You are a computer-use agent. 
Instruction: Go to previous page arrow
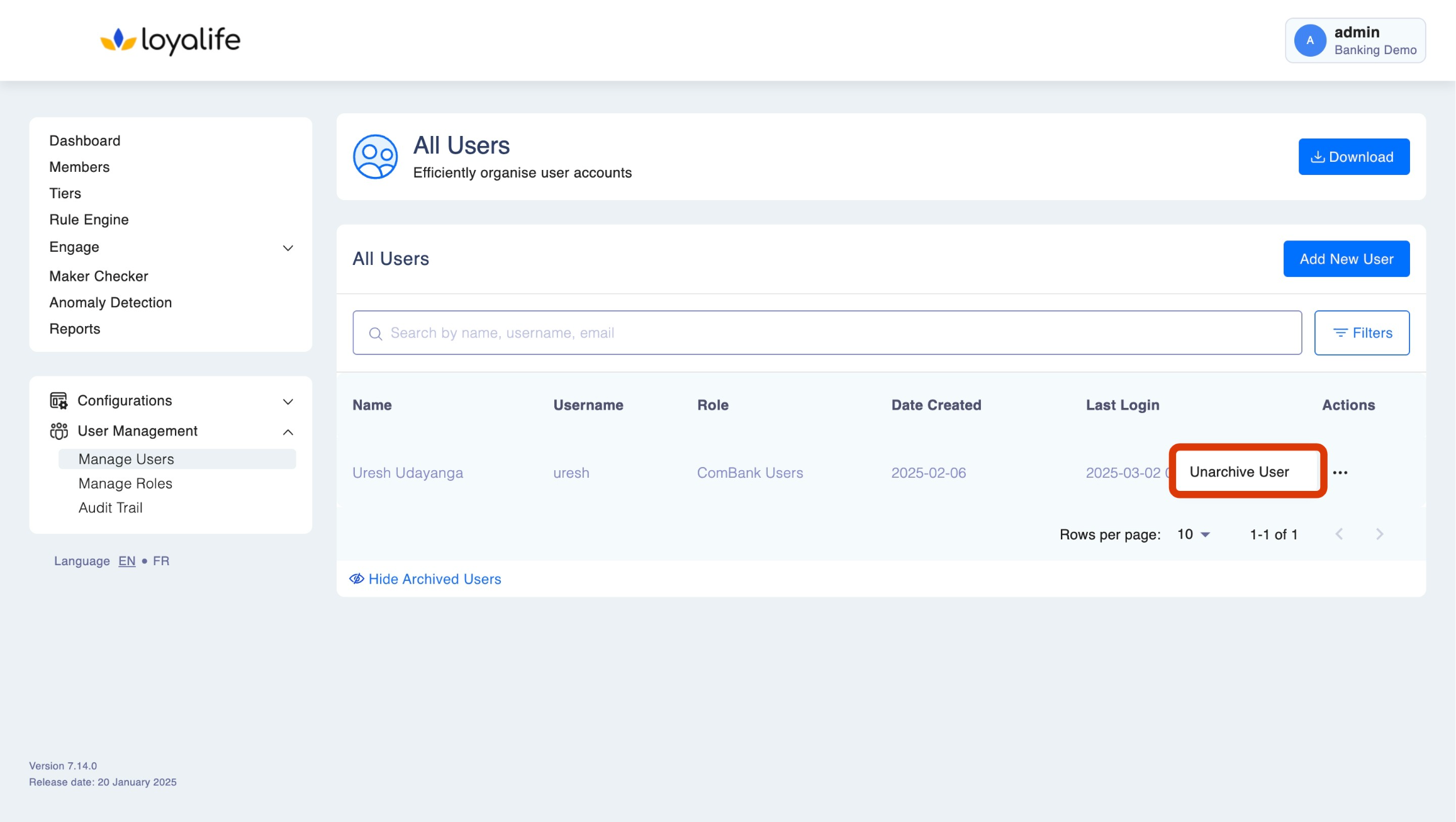pos(1339,534)
